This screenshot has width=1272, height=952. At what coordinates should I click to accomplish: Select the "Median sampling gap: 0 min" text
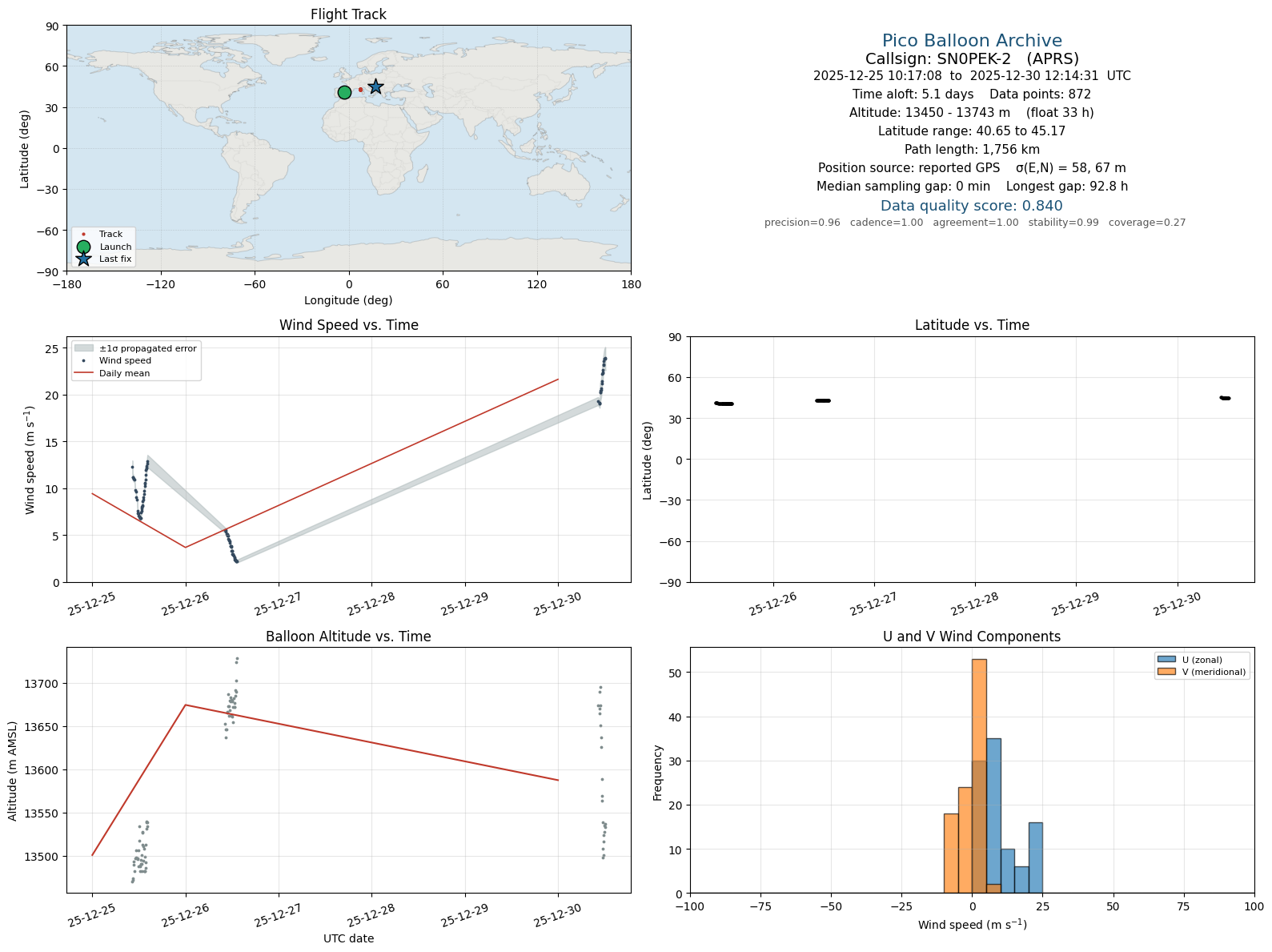pos(903,187)
